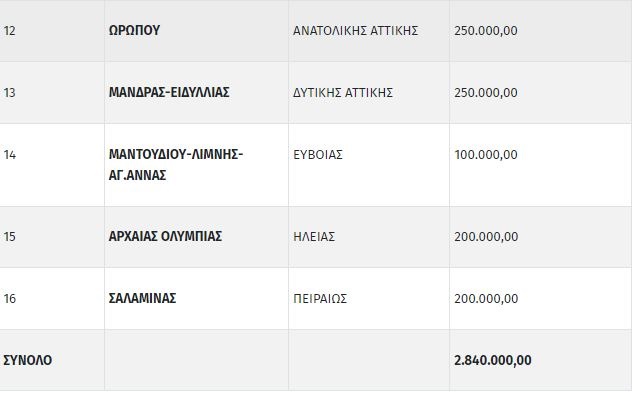The height and width of the screenshot is (397, 633).
Task: Click the row number 15
Action: (9, 237)
